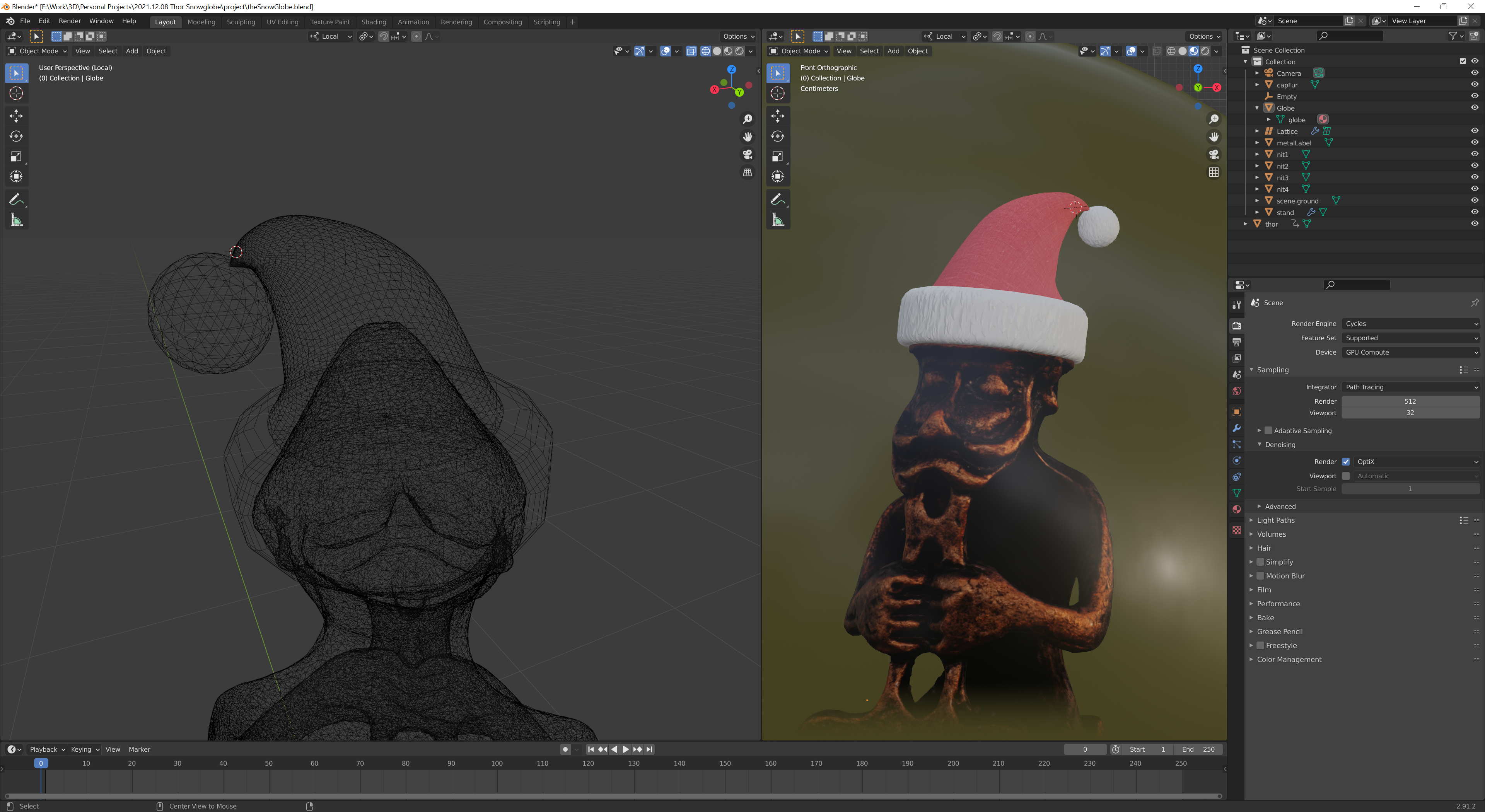This screenshot has height=812, width=1485.
Task: Open the Keying menu in timeline
Action: (x=84, y=749)
